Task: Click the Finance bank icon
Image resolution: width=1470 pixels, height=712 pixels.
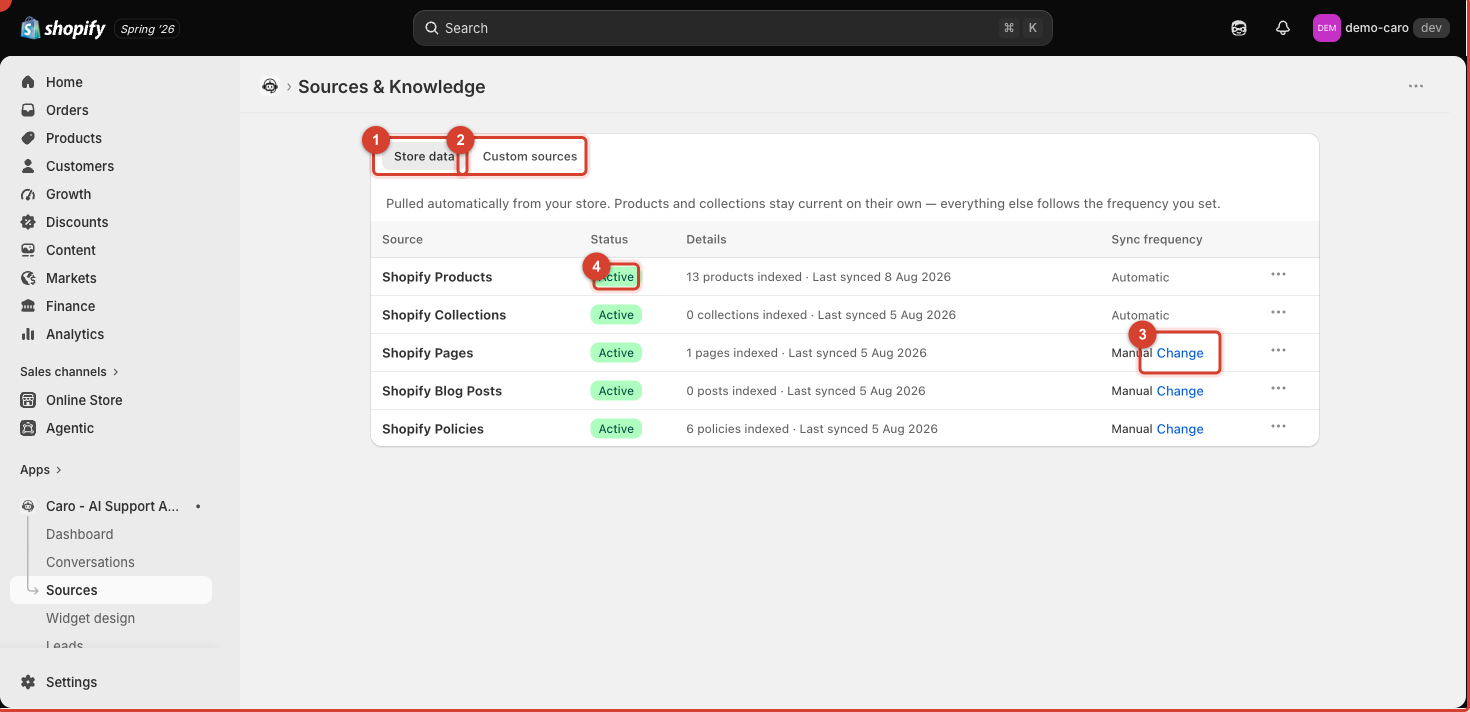Action: [28, 306]
